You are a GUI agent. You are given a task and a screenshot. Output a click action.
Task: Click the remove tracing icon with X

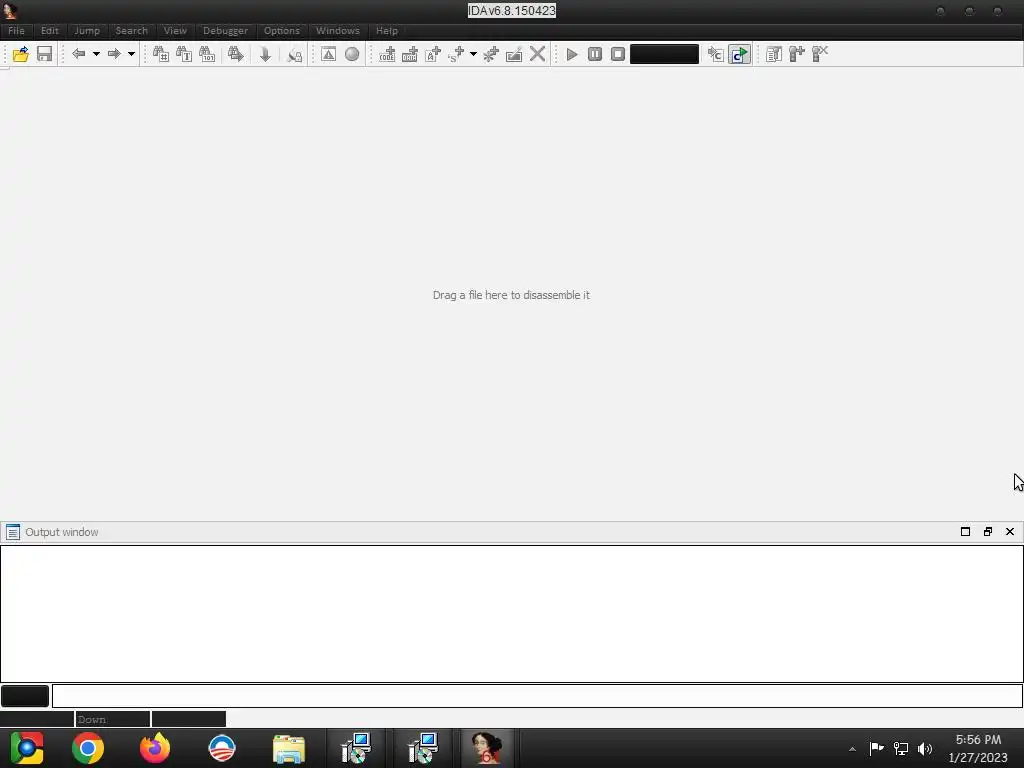(x=820, y=54)
